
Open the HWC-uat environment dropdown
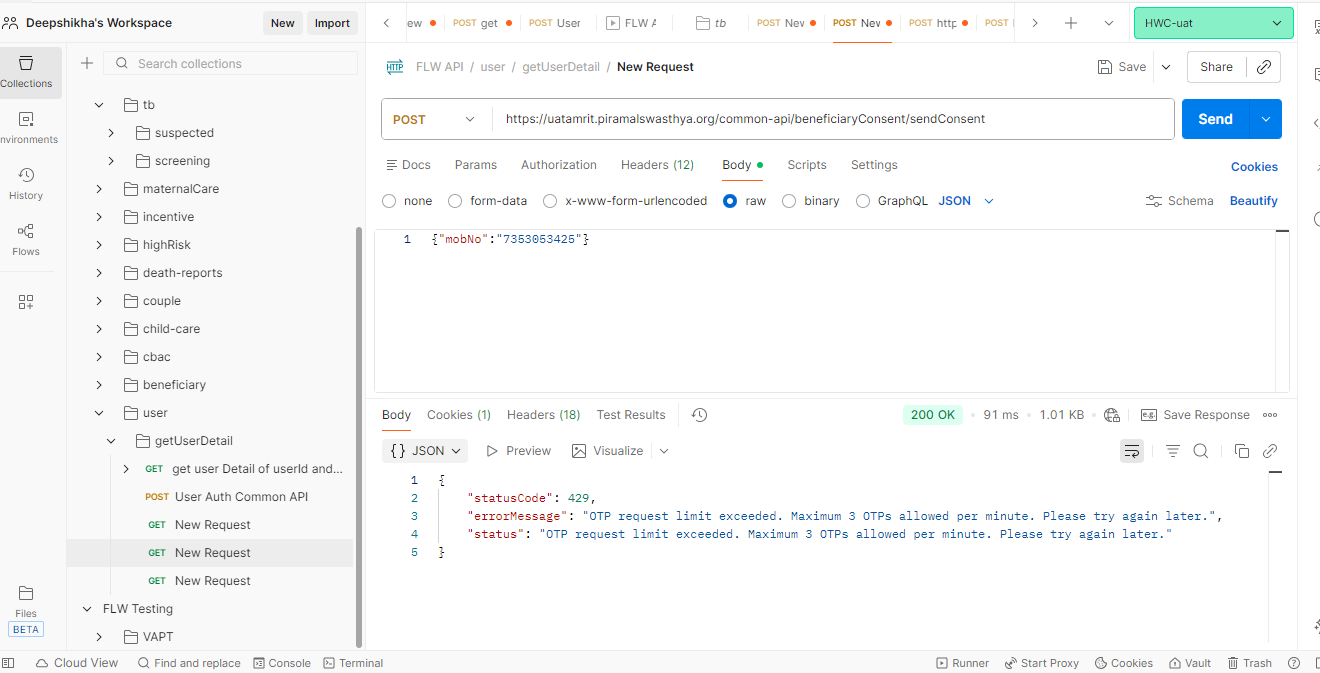[x=1213, y=23]
